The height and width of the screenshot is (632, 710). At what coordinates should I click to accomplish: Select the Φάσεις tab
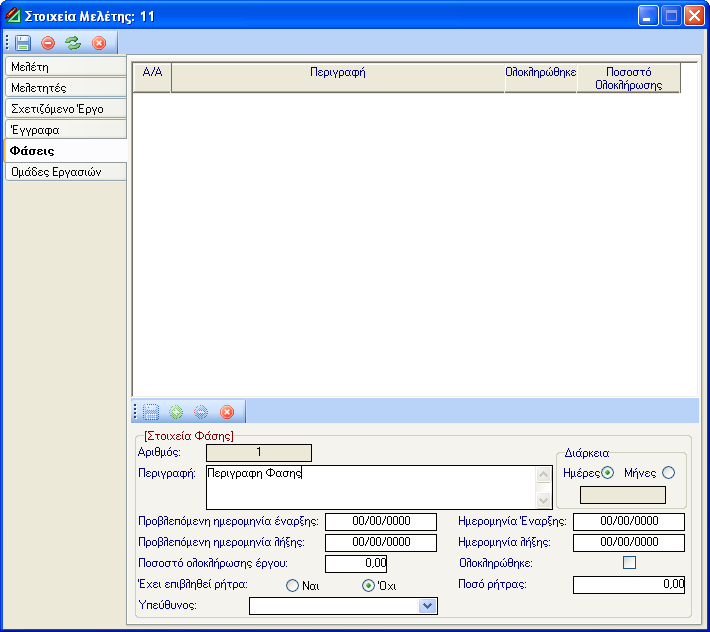(66, 151)
